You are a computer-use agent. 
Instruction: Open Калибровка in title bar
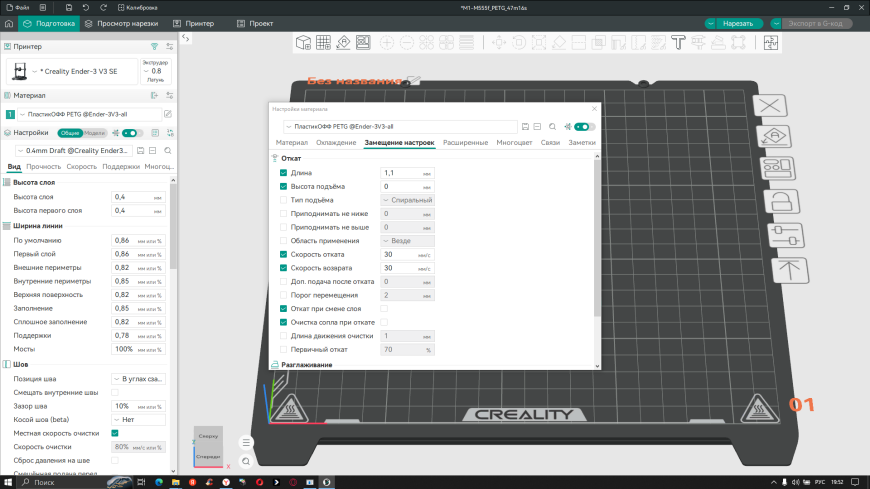pyautogui.click(x=138, y=8)
